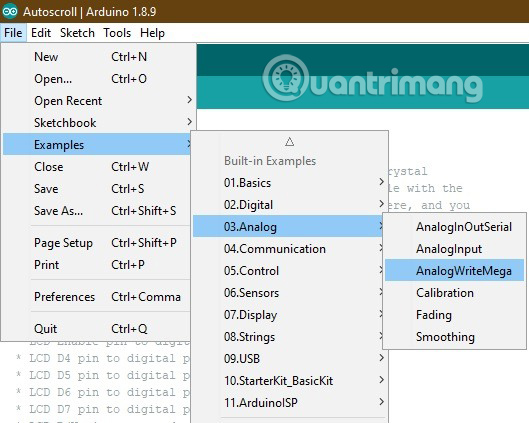
Task: Open Page Setup from File menu
Action: pos(97,243)
